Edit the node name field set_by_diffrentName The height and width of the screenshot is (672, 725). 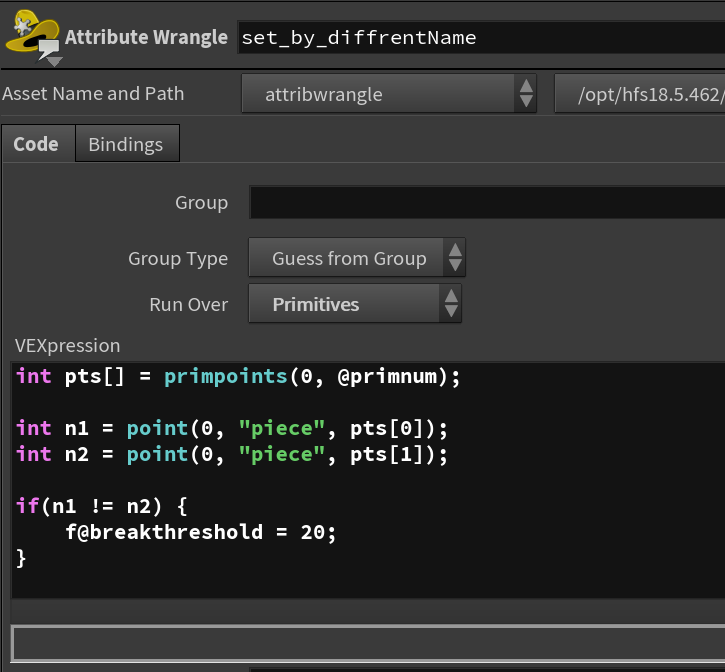[481, 37]
